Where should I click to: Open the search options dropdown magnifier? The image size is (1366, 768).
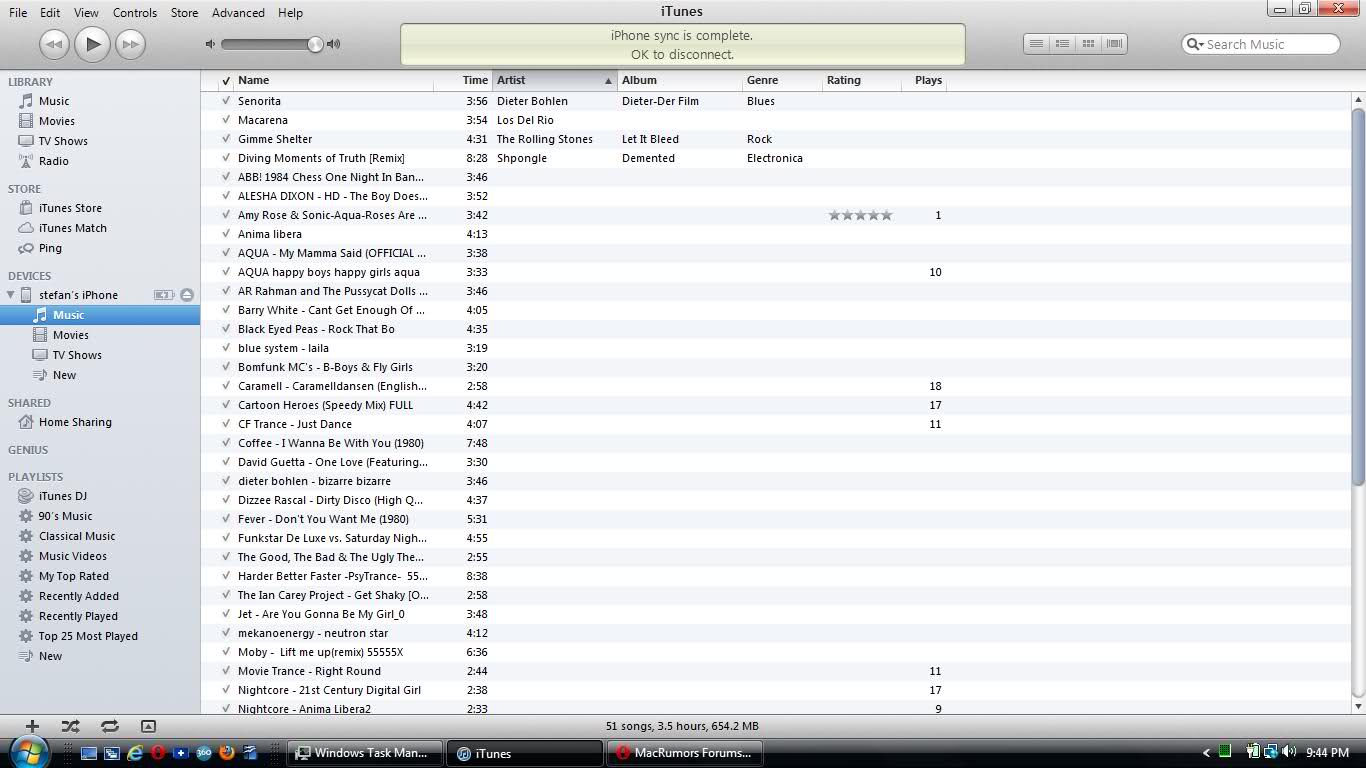1194,44
